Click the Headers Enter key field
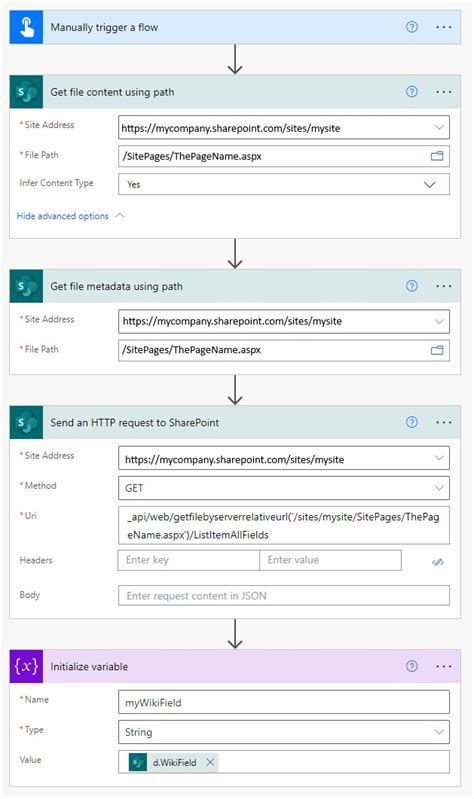The image size is (474, 799). pos(189,560)
